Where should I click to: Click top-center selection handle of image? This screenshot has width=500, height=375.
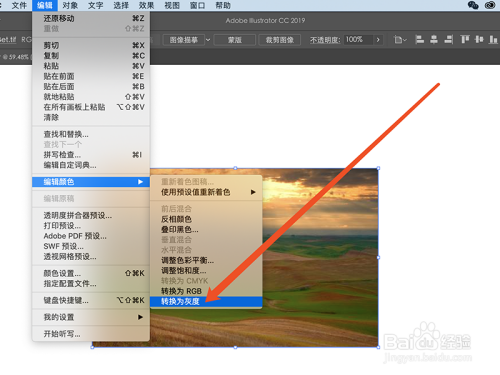click(235, 168)
